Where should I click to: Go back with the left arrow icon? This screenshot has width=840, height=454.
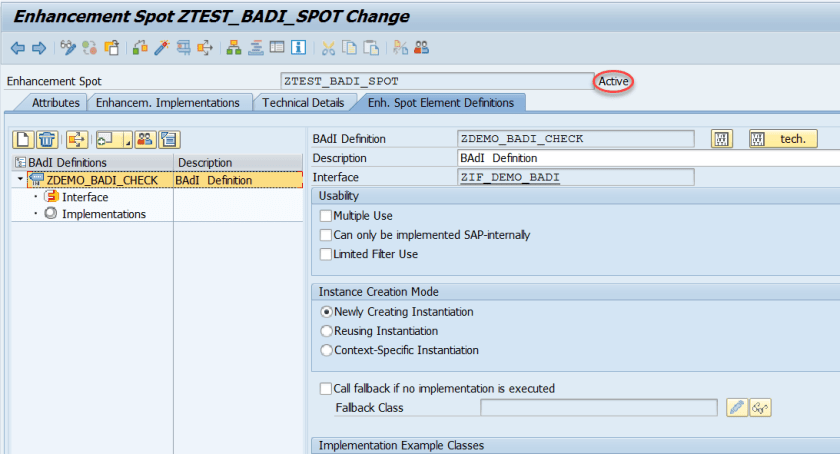click(x=18, y=48)
